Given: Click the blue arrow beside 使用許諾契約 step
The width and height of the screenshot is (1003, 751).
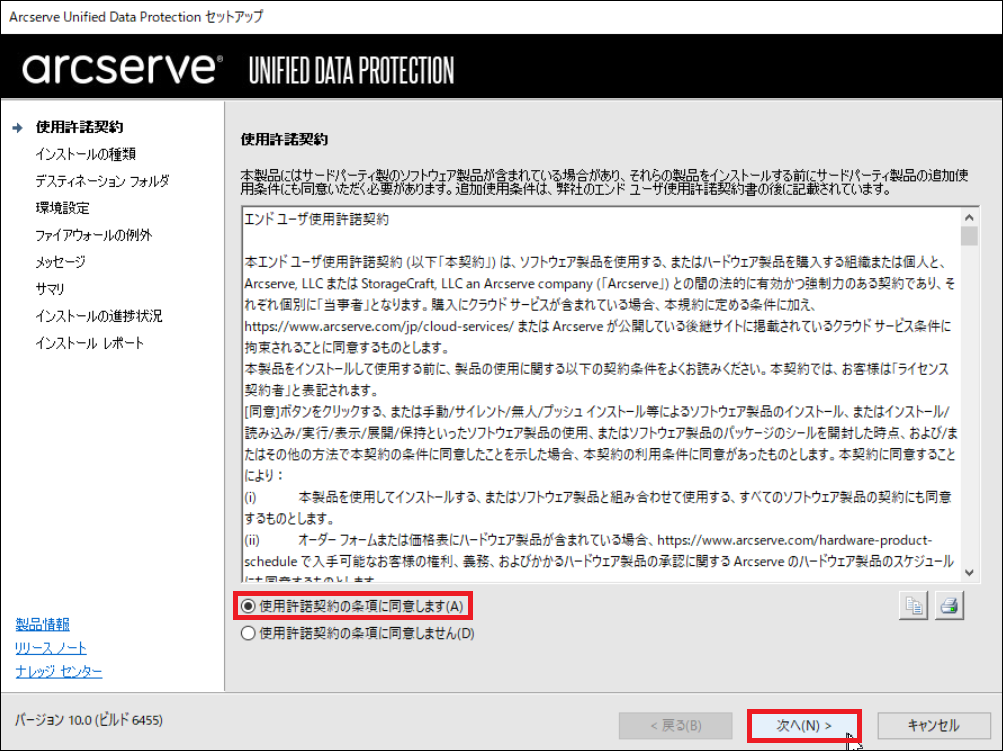Looking at the screenshot, I should pyautogui.click(x=17, y=127).
